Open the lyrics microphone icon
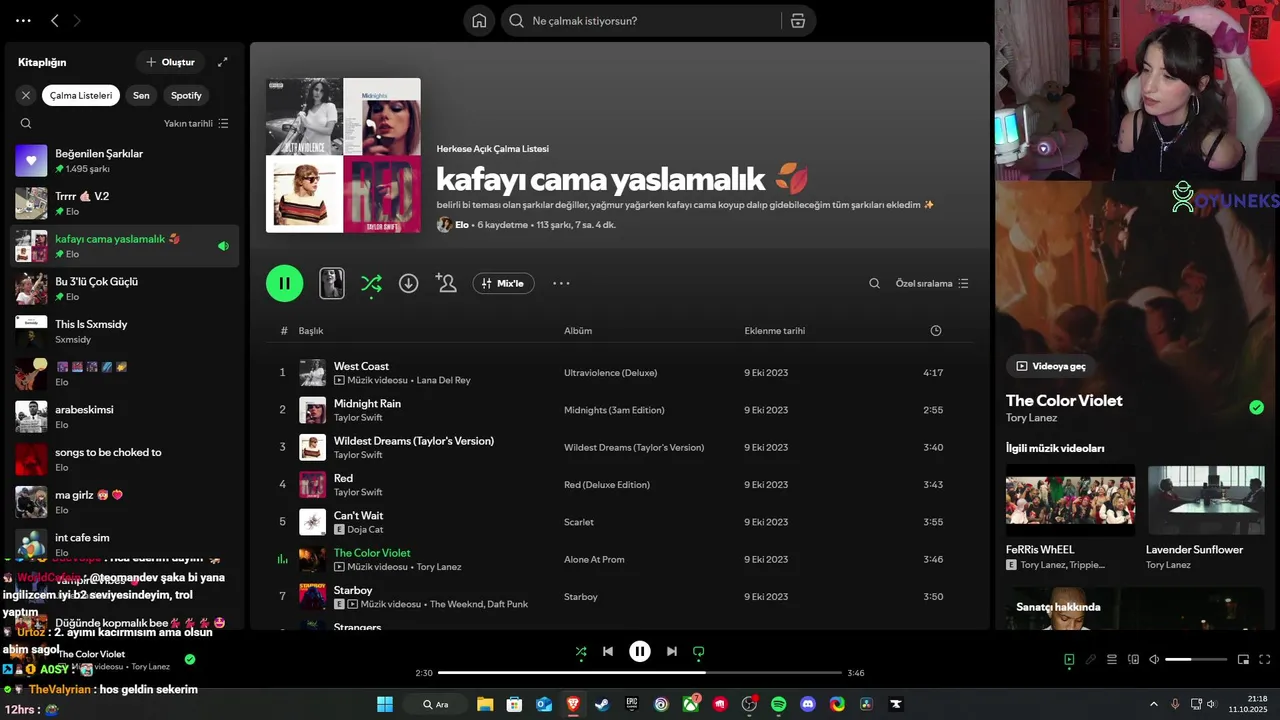 pos(1091,659)
